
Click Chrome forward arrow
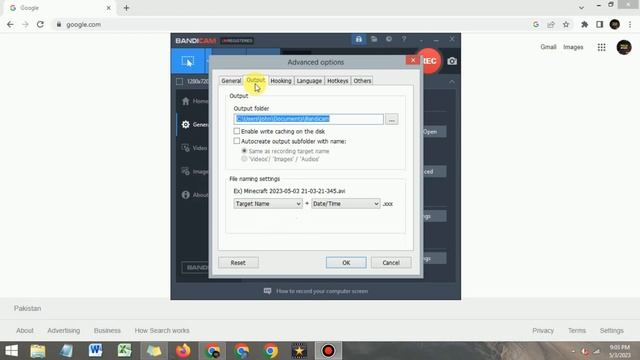pos(25,24)
